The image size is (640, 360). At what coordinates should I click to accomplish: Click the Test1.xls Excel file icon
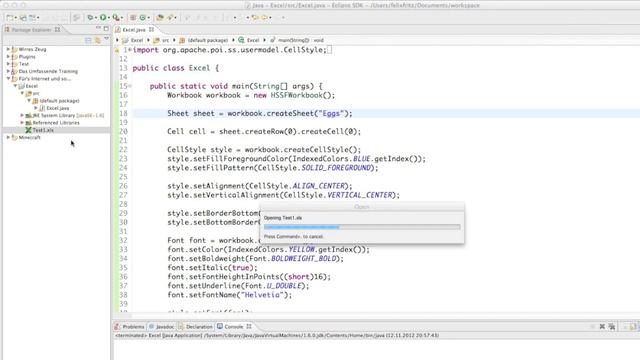tap(28, 130)
